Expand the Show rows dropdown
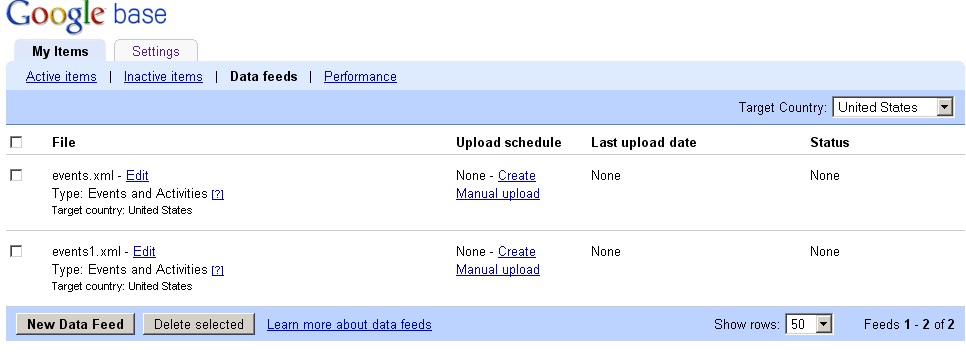Viewport: 966px width, 361px height. click(x=809, y=324)
